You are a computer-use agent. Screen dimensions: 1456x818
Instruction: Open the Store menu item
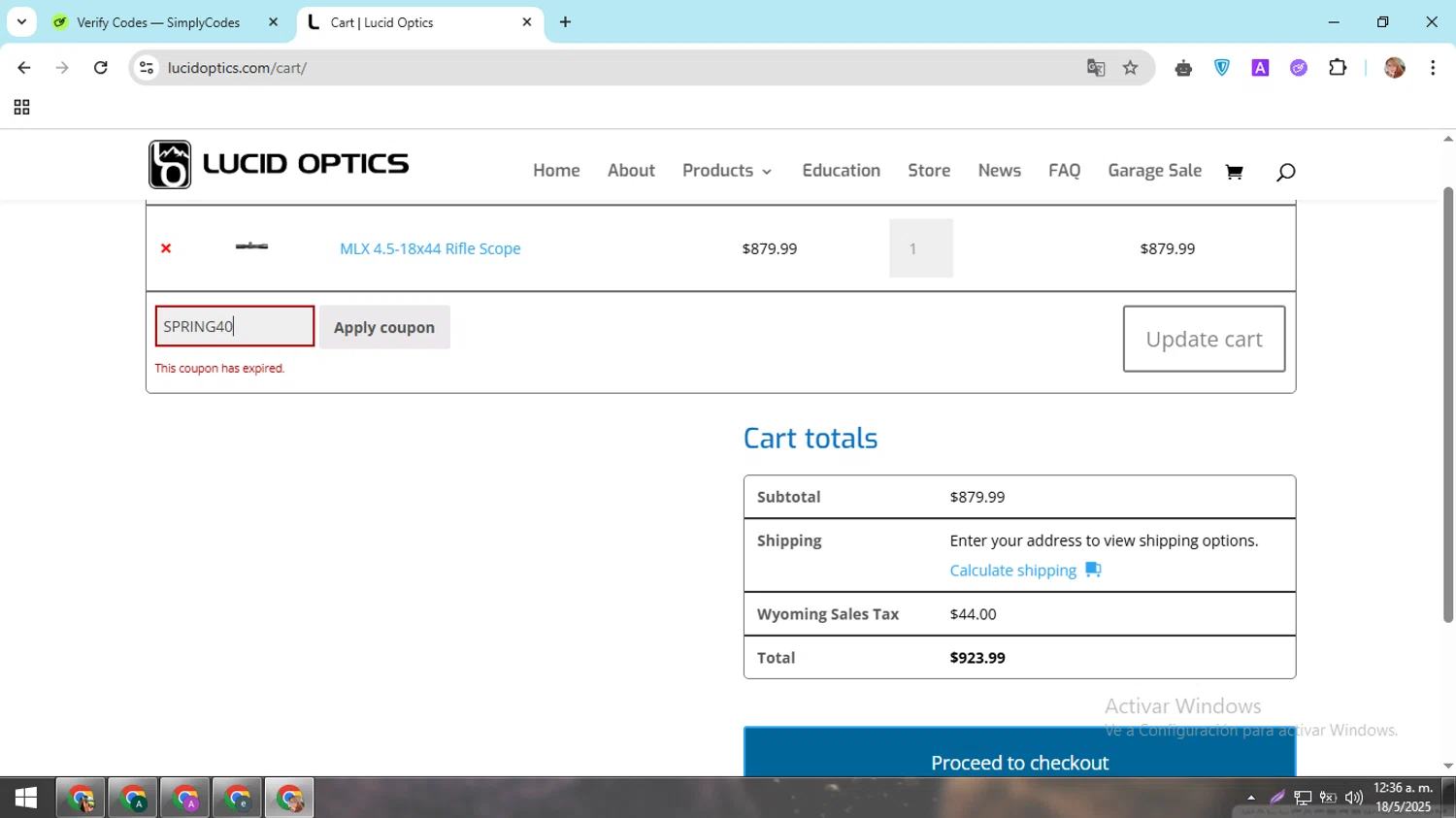pyautogui.click(x=929, y=171)
